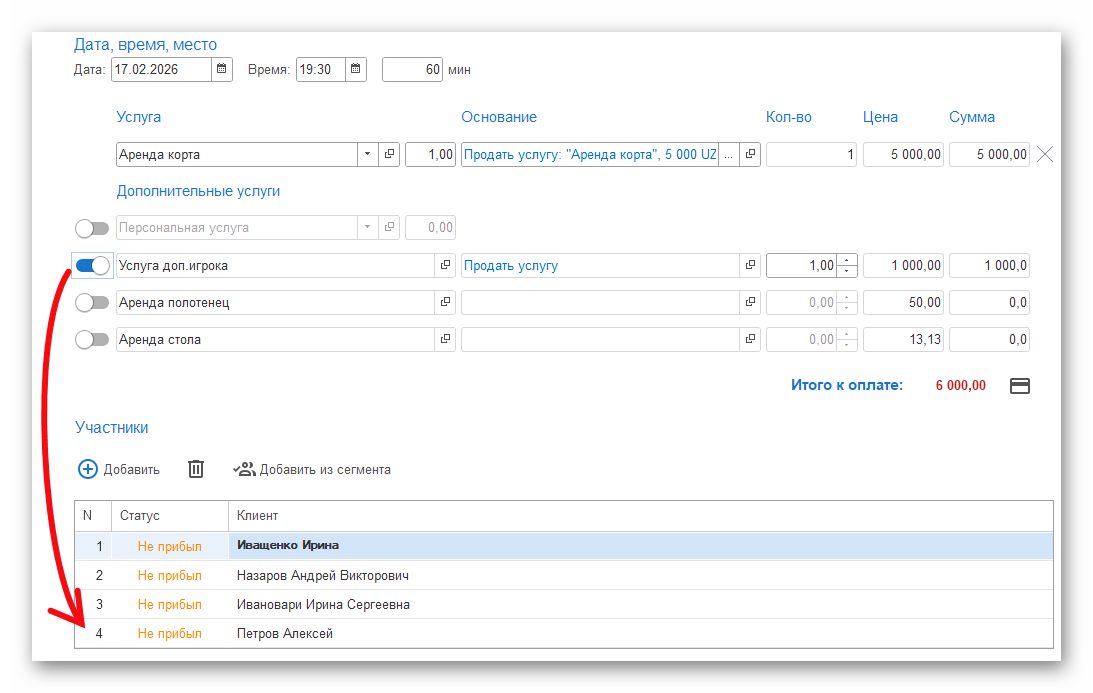This screenshot has width=1093, height=693.
Task: Open the ellipsis selector in Основание field
Action: [x=728, y=155]
